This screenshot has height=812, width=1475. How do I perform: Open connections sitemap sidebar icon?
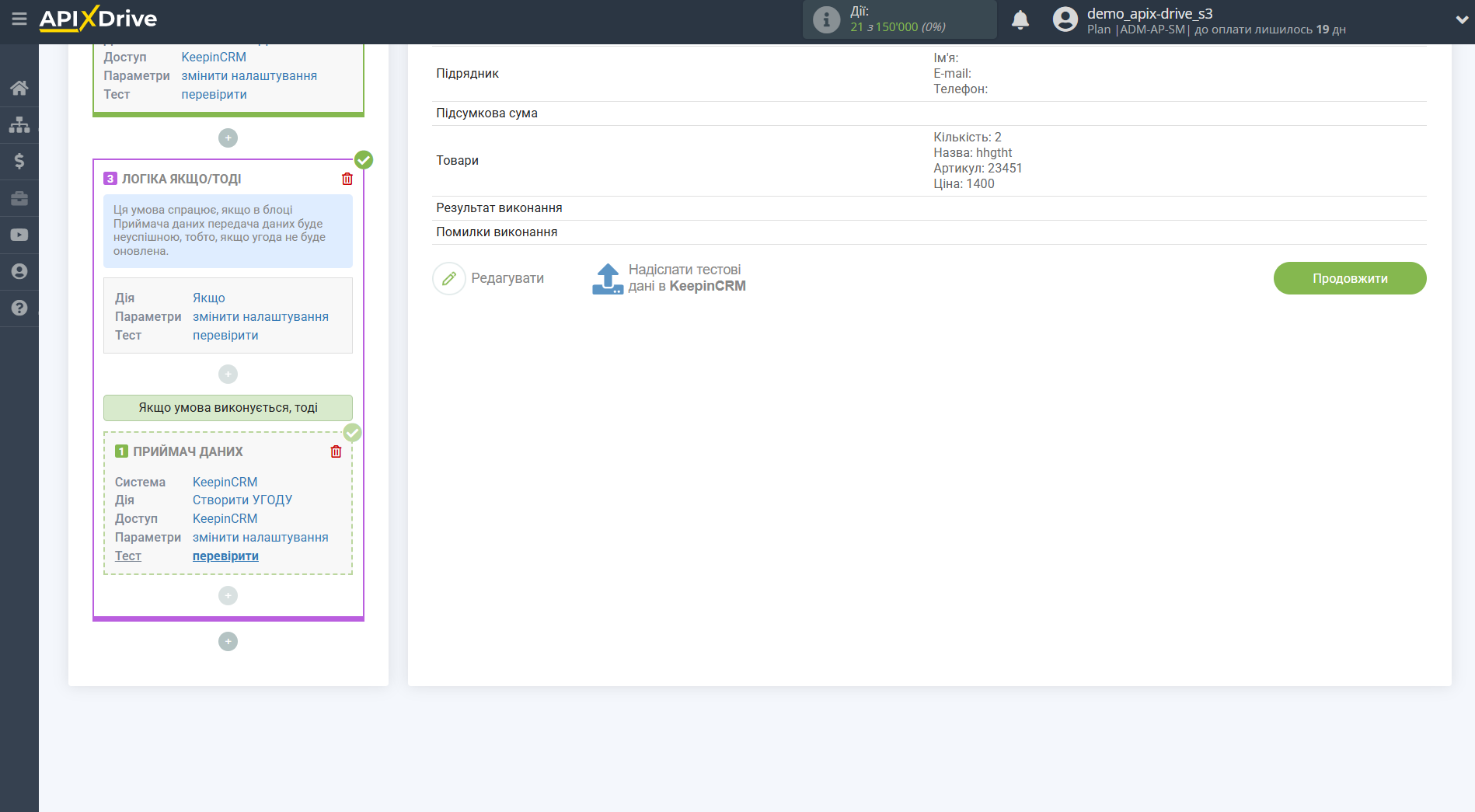(x=19, y=124)
